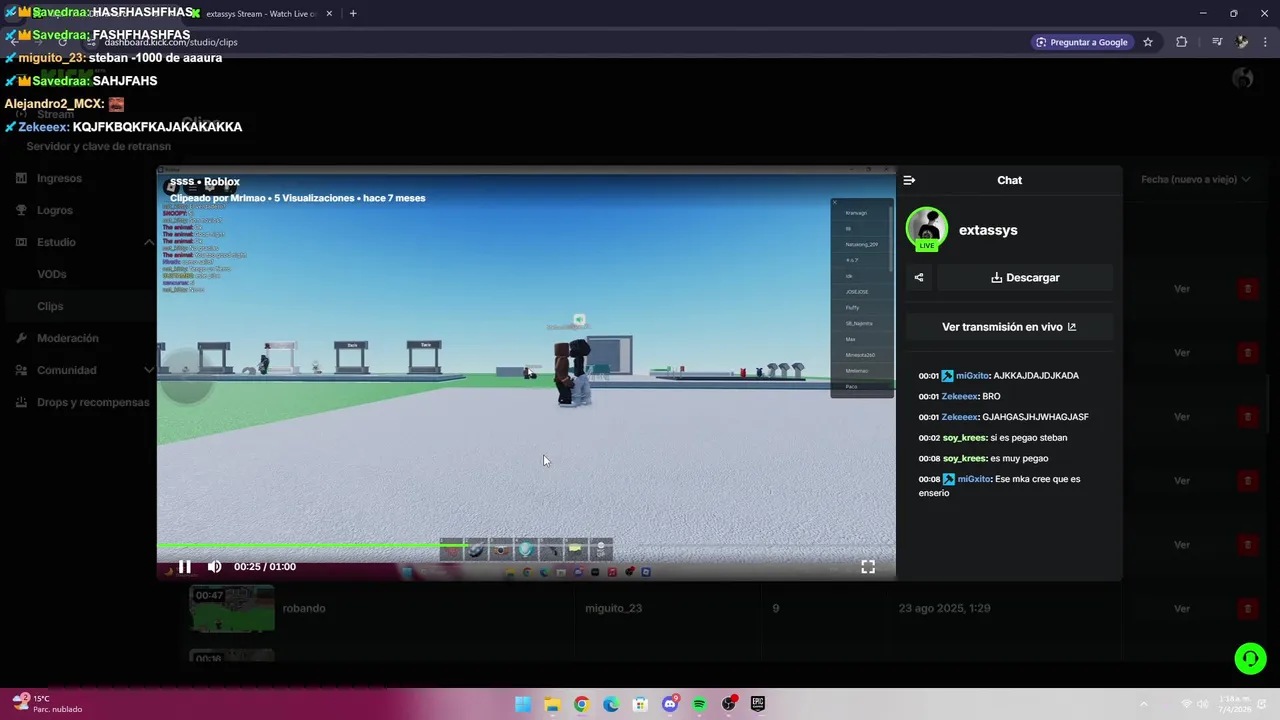The image size is (1280, 720).
Task: Open the Windows Start menu
Action: pos(523,704)
